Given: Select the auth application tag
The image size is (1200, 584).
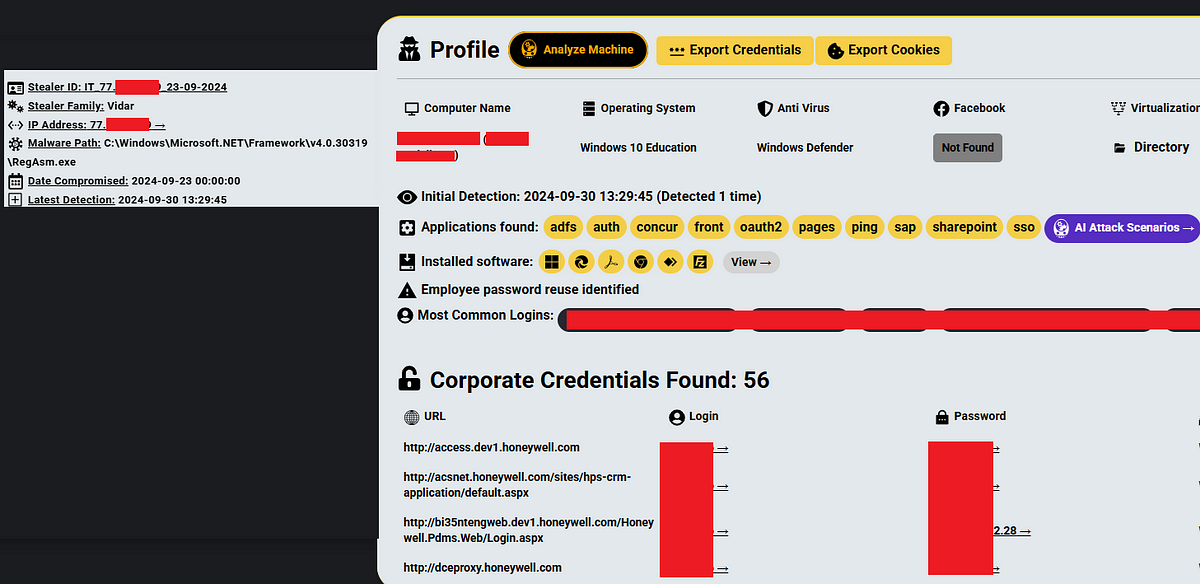Looking at the screenshot, I should [606, 227].
